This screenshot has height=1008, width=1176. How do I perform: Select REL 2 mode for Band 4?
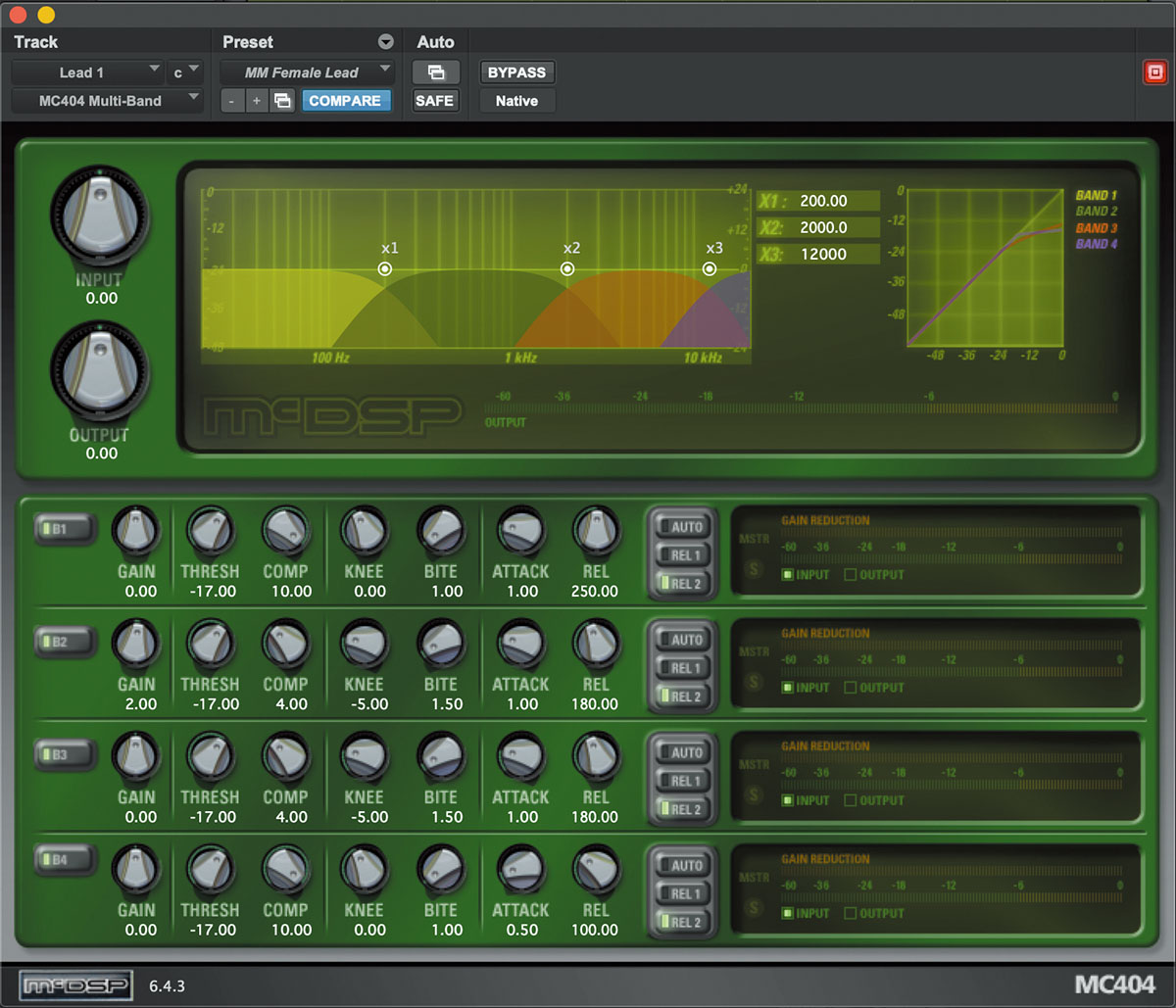[x=681, y=922]
